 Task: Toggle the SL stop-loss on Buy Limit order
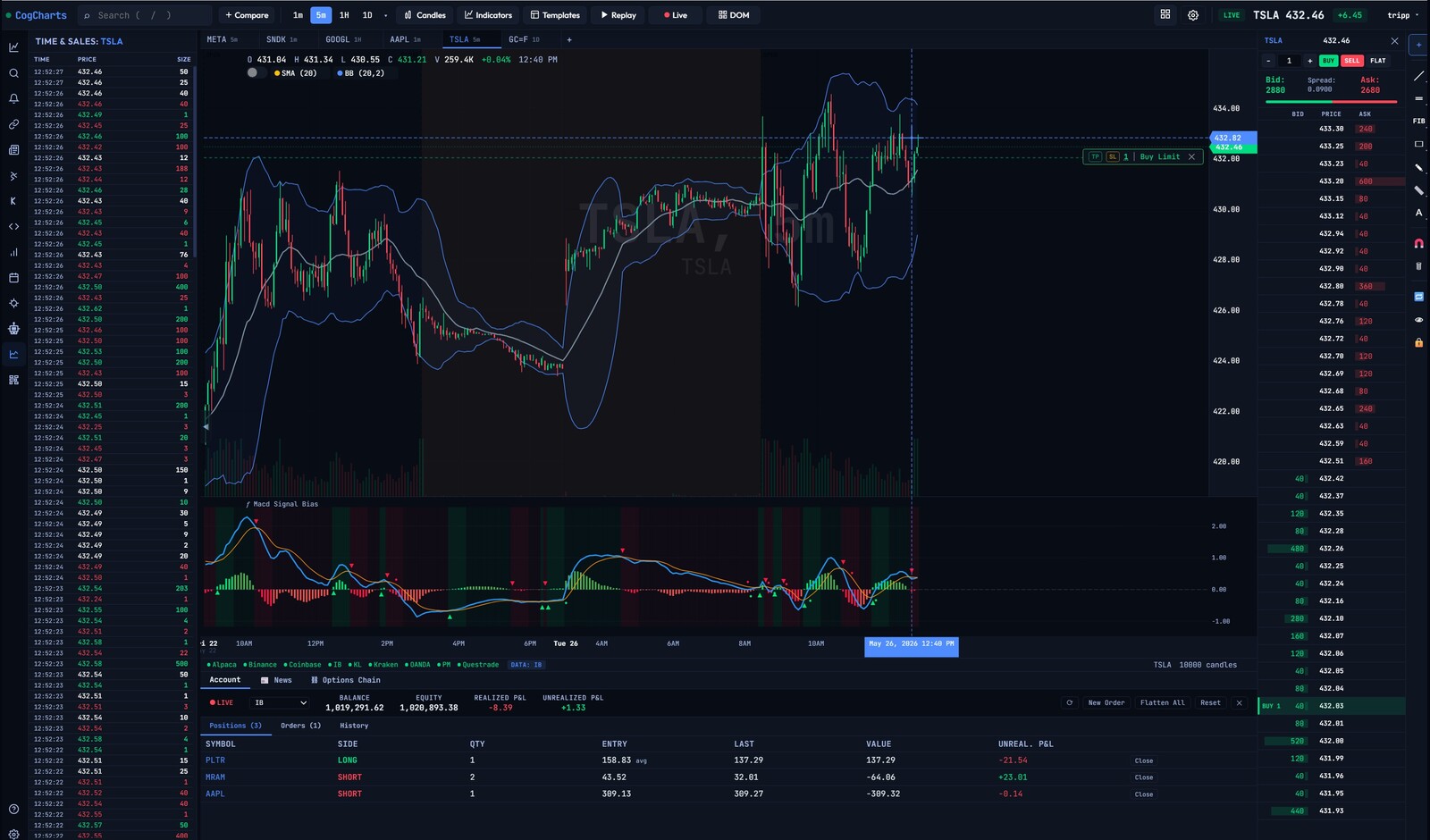[1113, 156]
